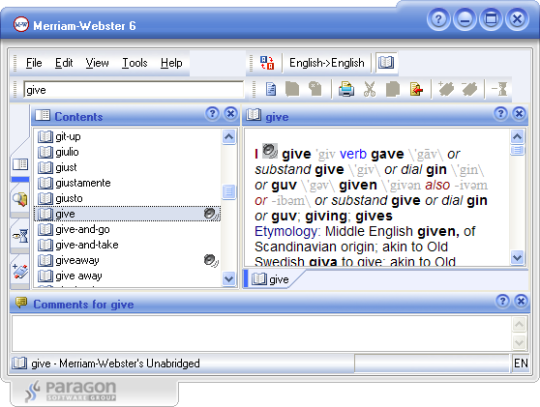Close the Contents panel

point(231,113)
